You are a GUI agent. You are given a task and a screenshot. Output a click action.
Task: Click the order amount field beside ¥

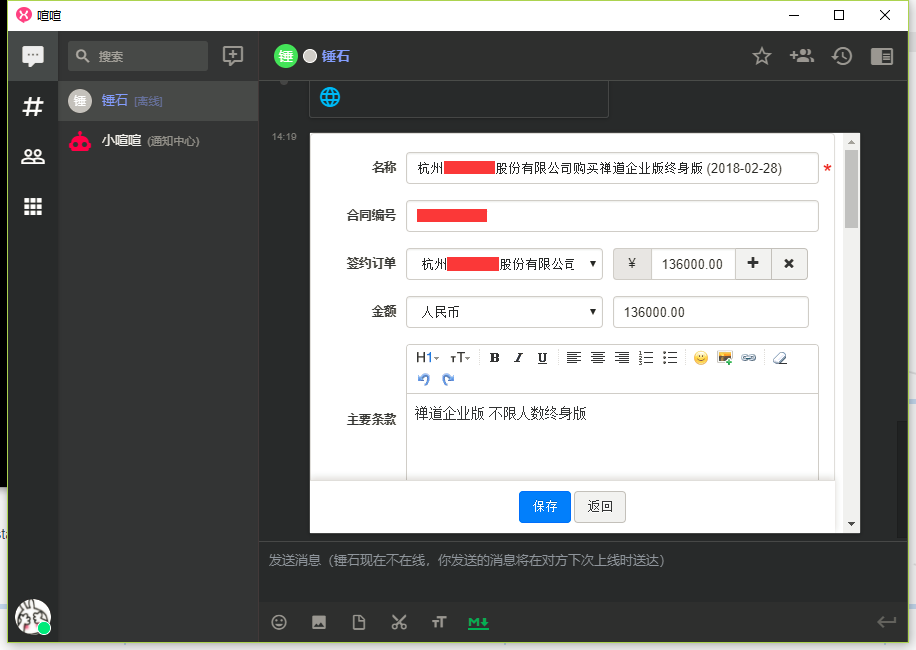click(x=693, y=264)
